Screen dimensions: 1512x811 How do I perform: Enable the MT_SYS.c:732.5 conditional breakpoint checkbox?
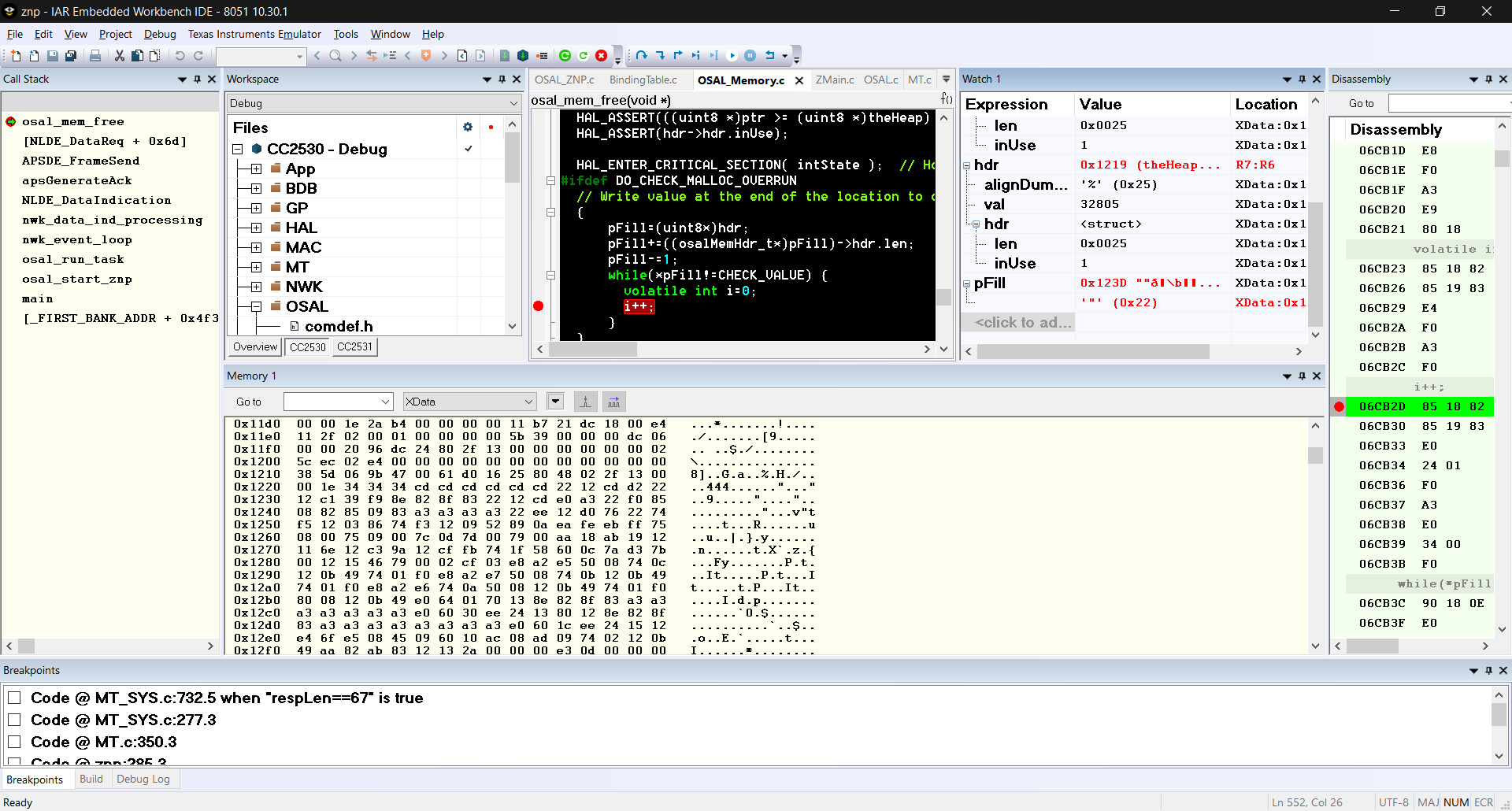click(14, 698)
